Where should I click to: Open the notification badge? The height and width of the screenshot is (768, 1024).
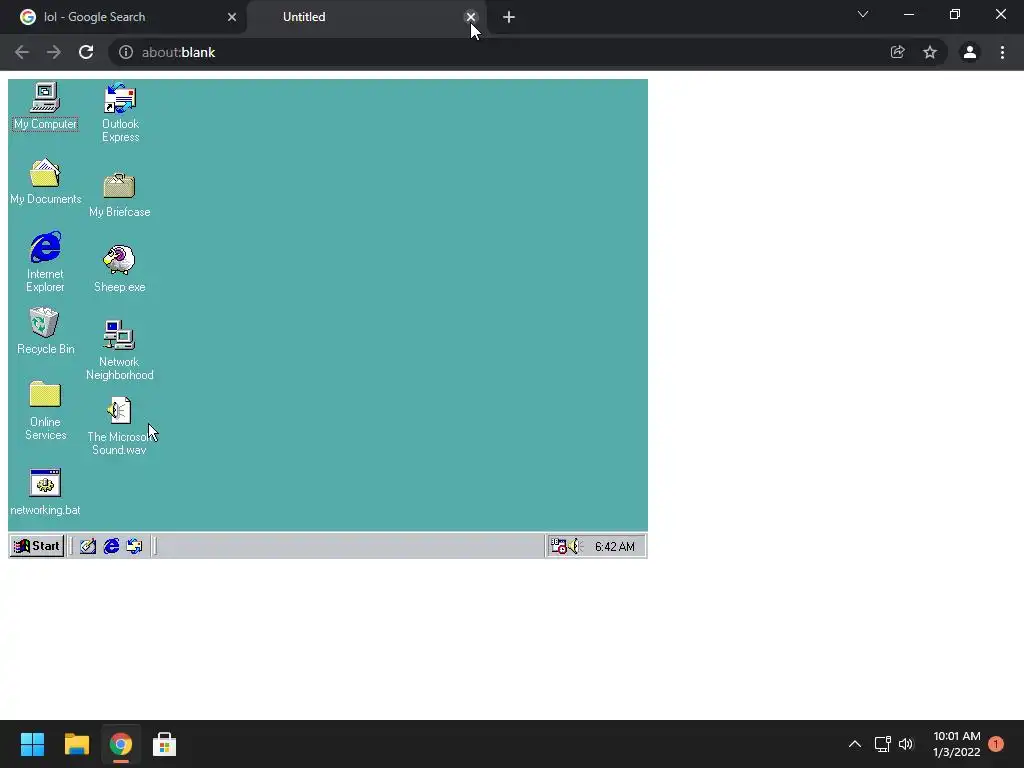[x=996, y=744]
